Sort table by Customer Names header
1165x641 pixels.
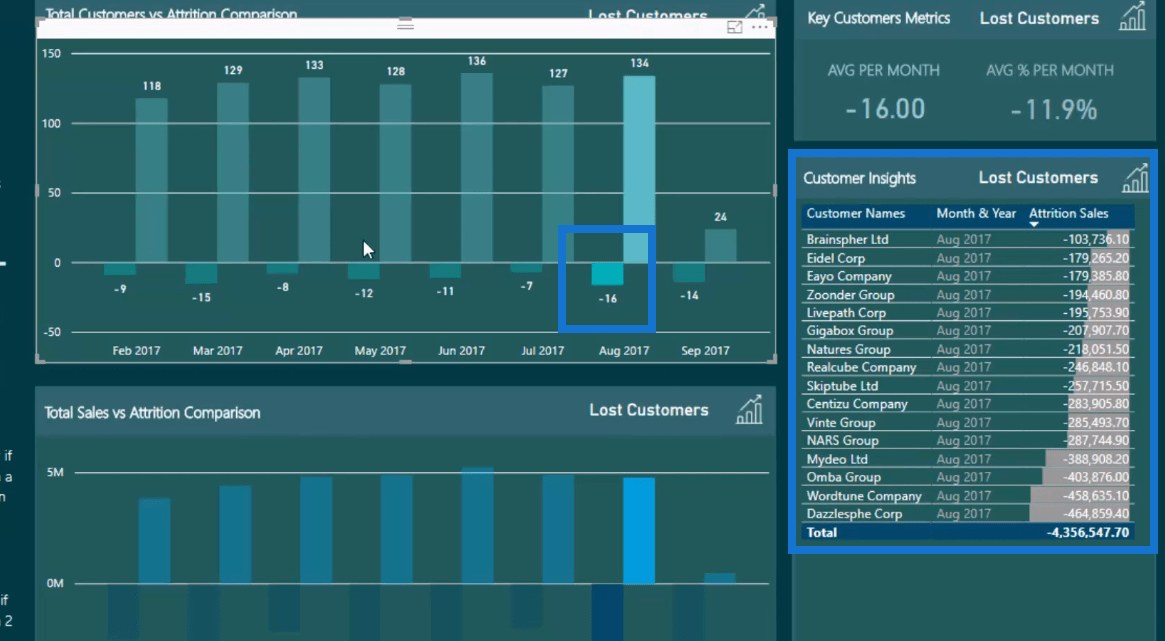tap(855, 214)
